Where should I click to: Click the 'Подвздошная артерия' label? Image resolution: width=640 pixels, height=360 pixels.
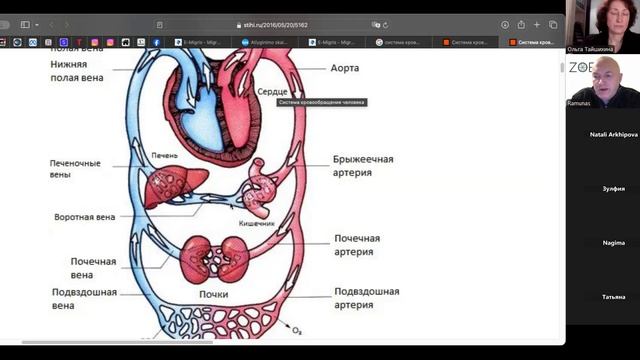point(367,298)
